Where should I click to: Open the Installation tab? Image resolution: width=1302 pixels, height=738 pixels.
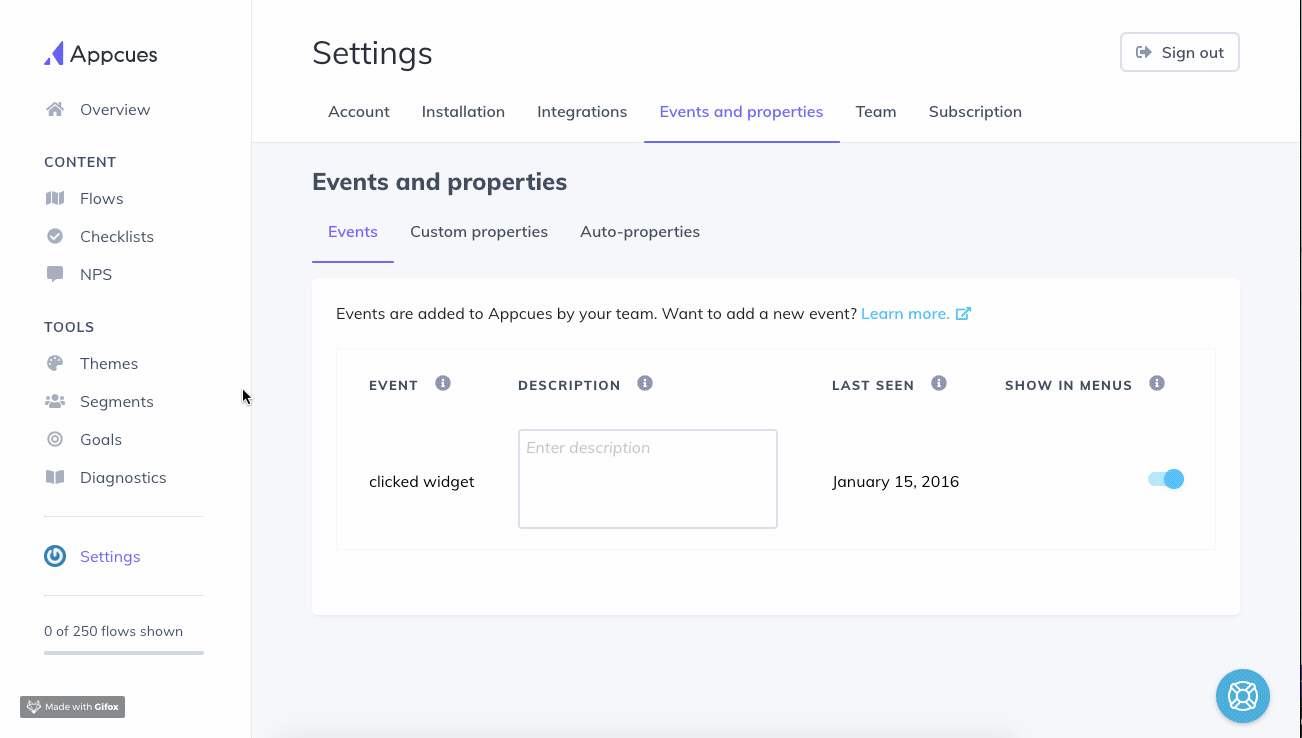tap(463, 112)
